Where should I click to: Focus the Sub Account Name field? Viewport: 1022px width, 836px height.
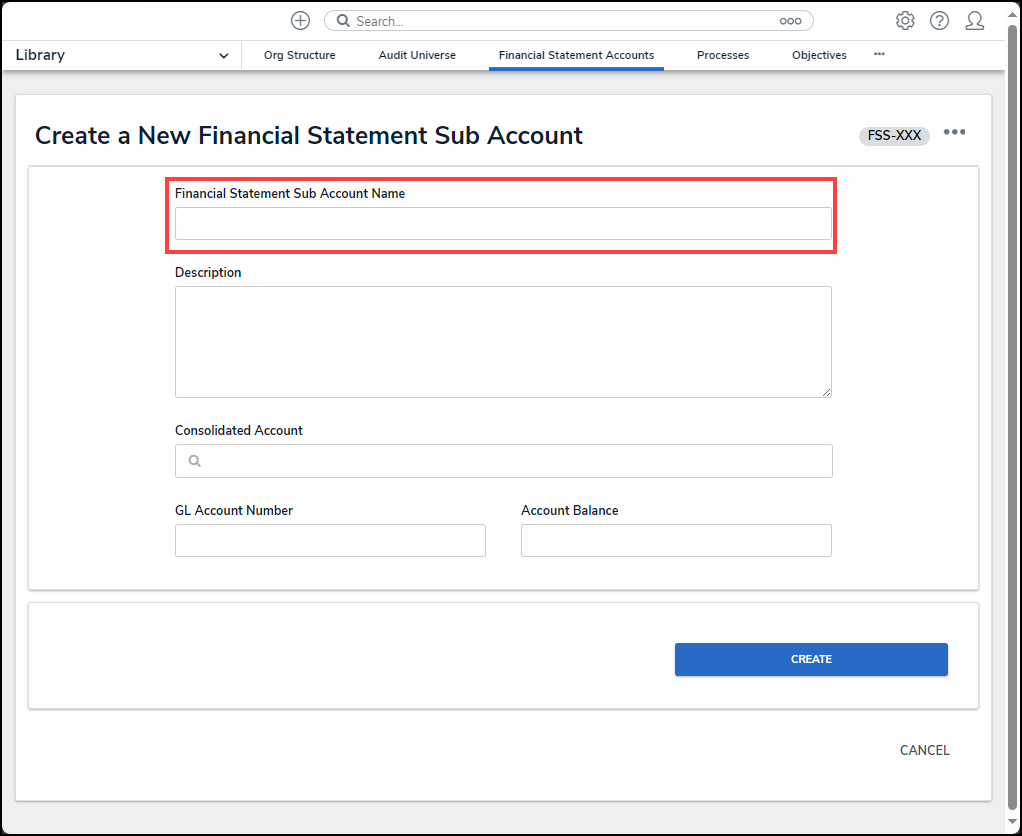503,224
